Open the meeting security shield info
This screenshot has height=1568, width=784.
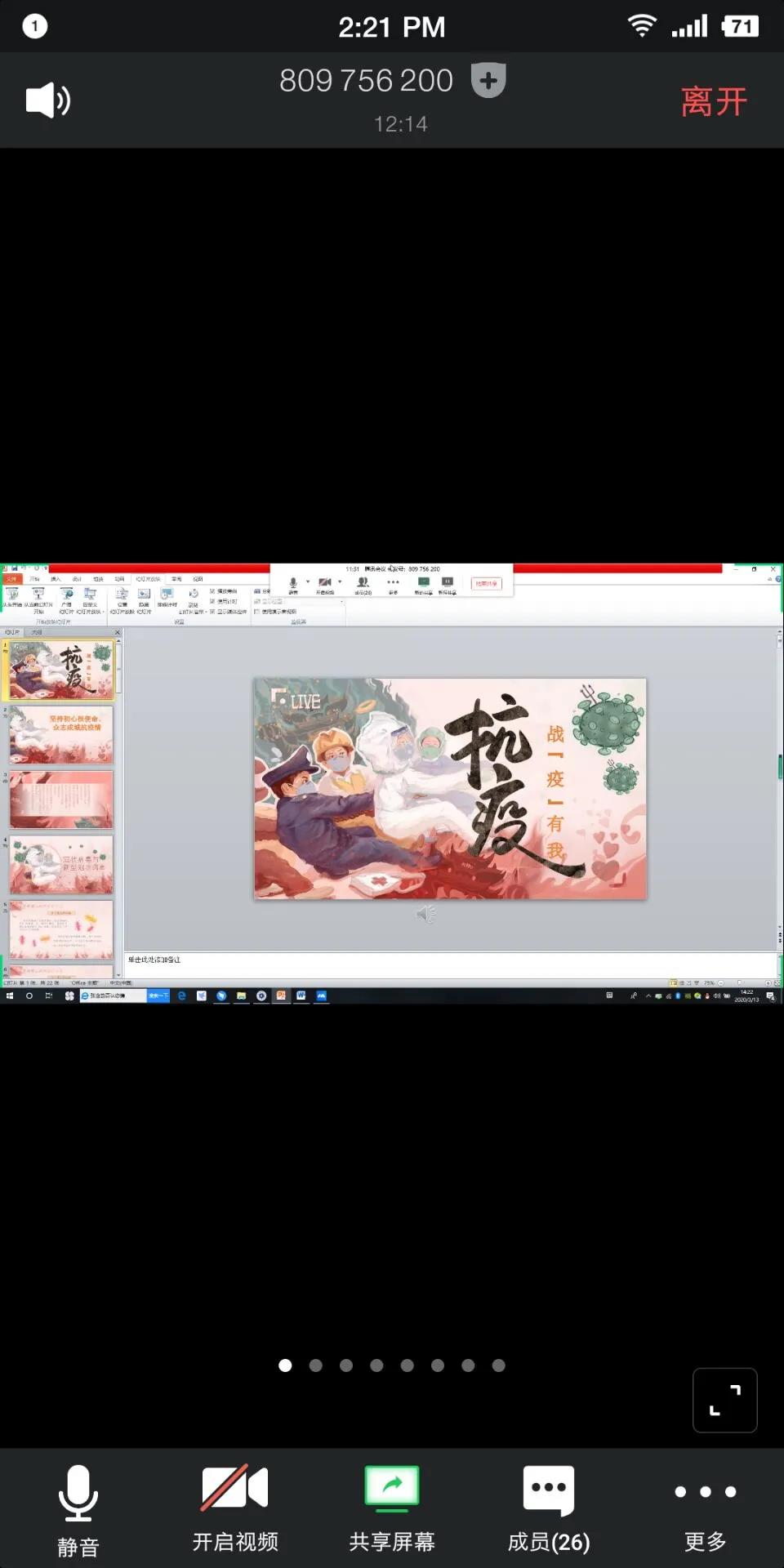(x=488, y=80)
